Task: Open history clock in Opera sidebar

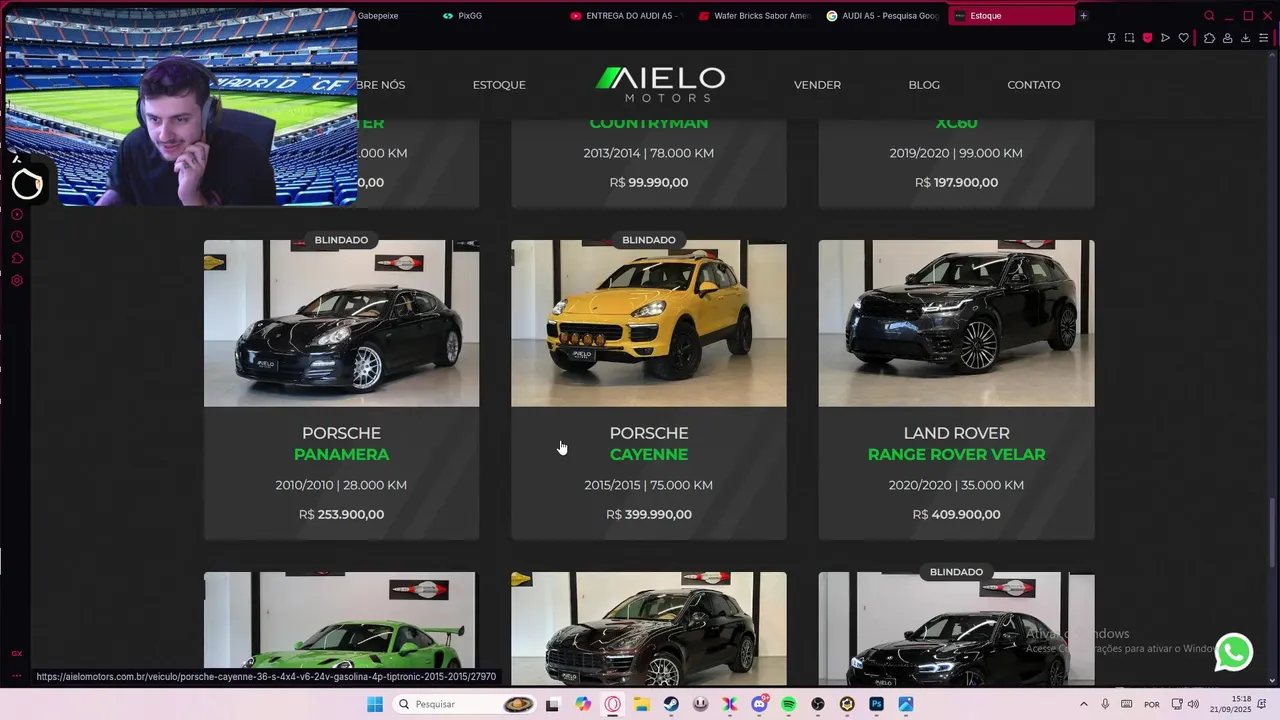Action: coord(17,237)
